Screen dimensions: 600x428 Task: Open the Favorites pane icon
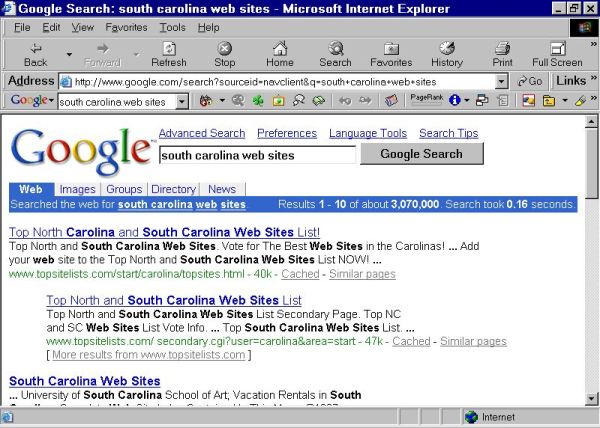click(x=391, y=49)
